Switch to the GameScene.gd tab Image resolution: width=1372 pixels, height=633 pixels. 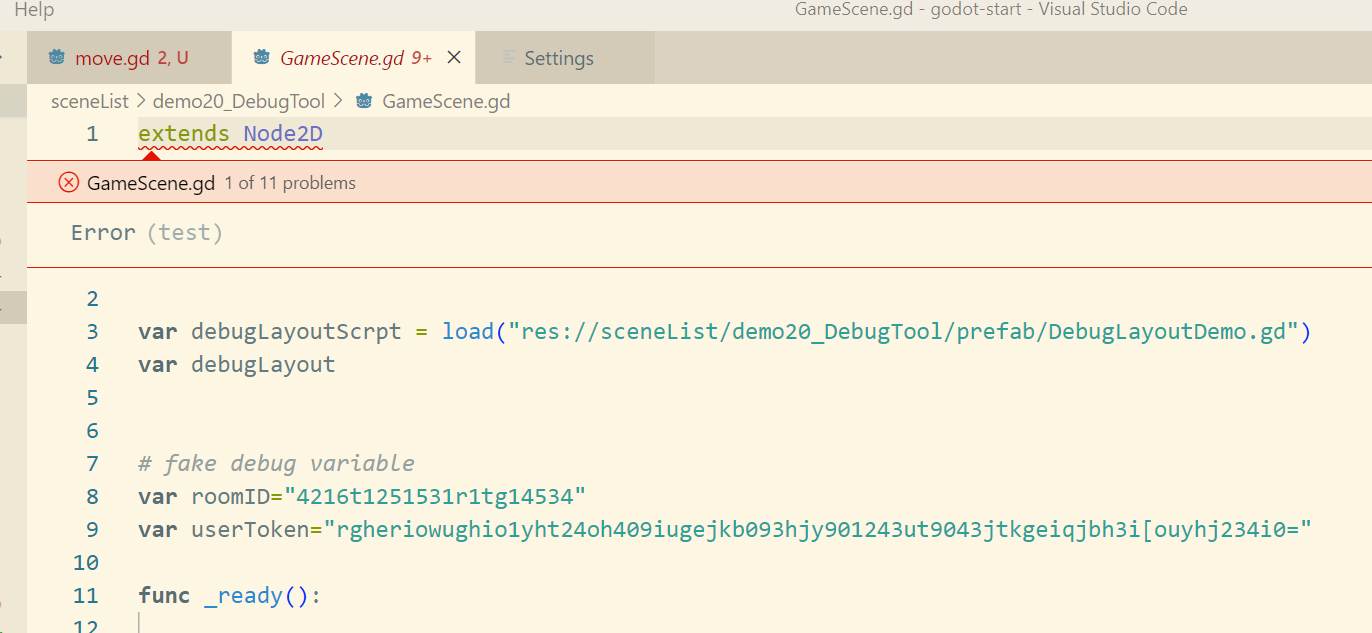tap(354, 58)
